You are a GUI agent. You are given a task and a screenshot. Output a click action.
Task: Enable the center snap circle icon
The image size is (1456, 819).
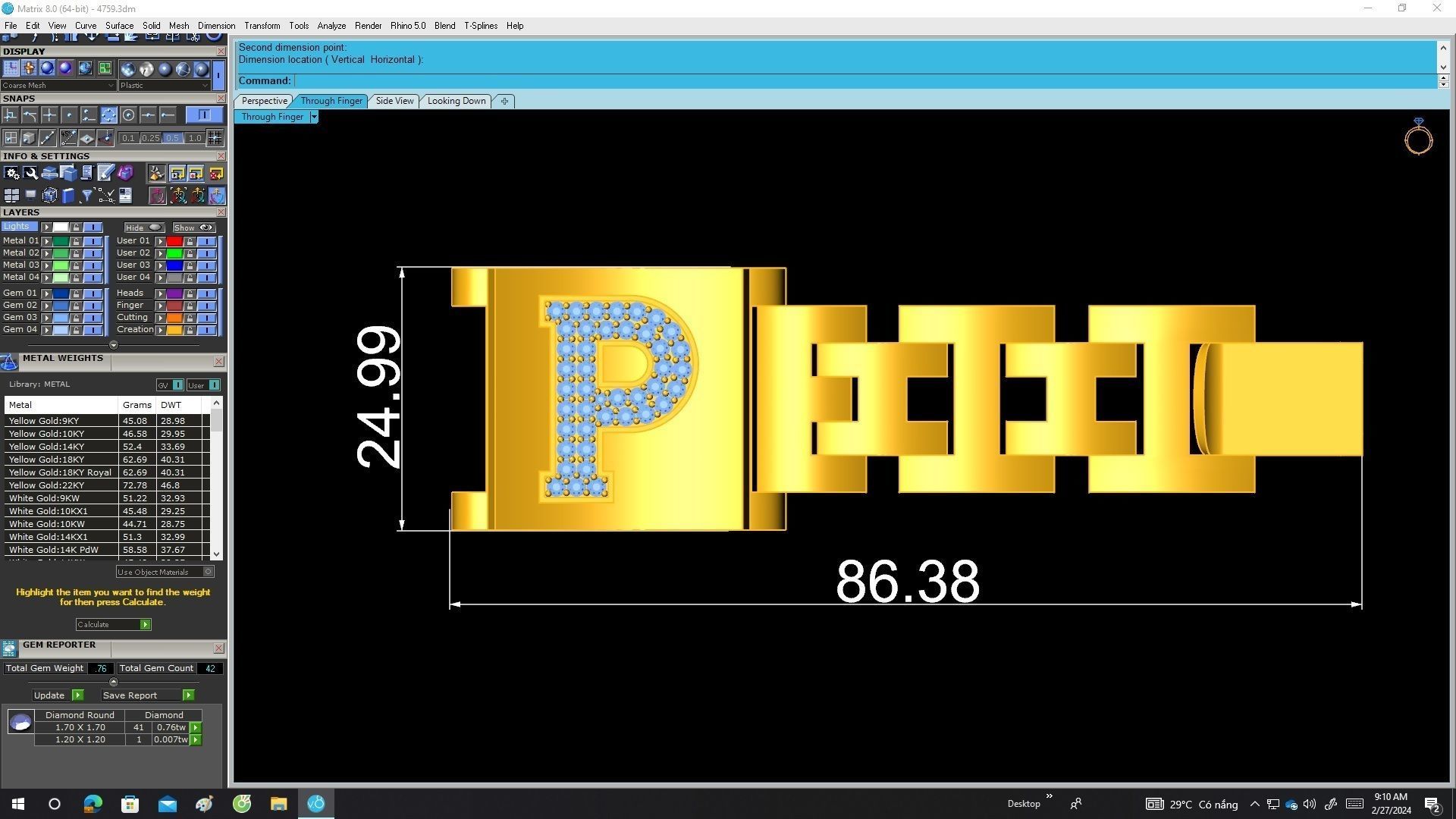coord(128,115)
